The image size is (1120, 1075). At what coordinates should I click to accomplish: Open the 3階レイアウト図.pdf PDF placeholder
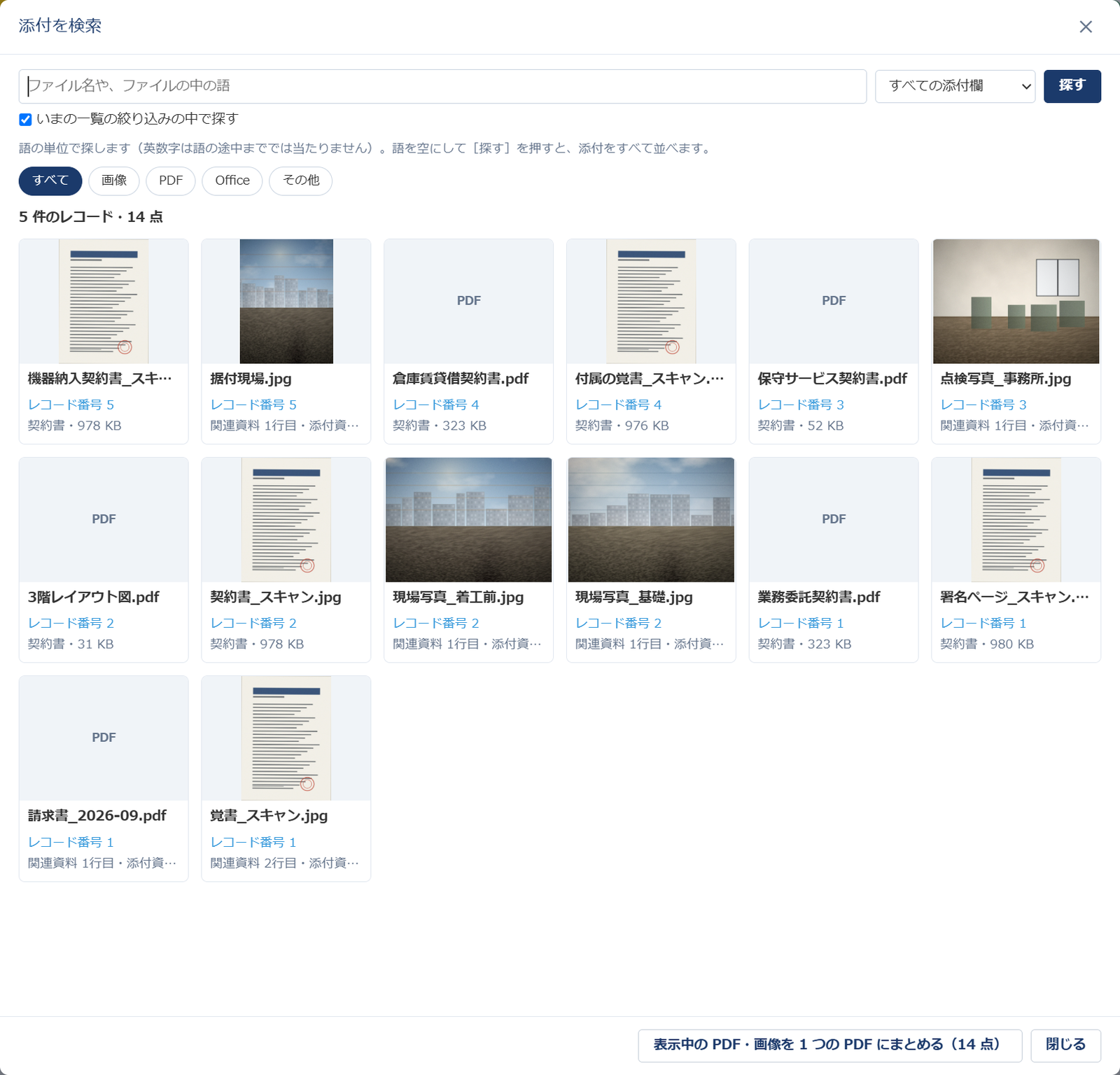coord(104,519)
